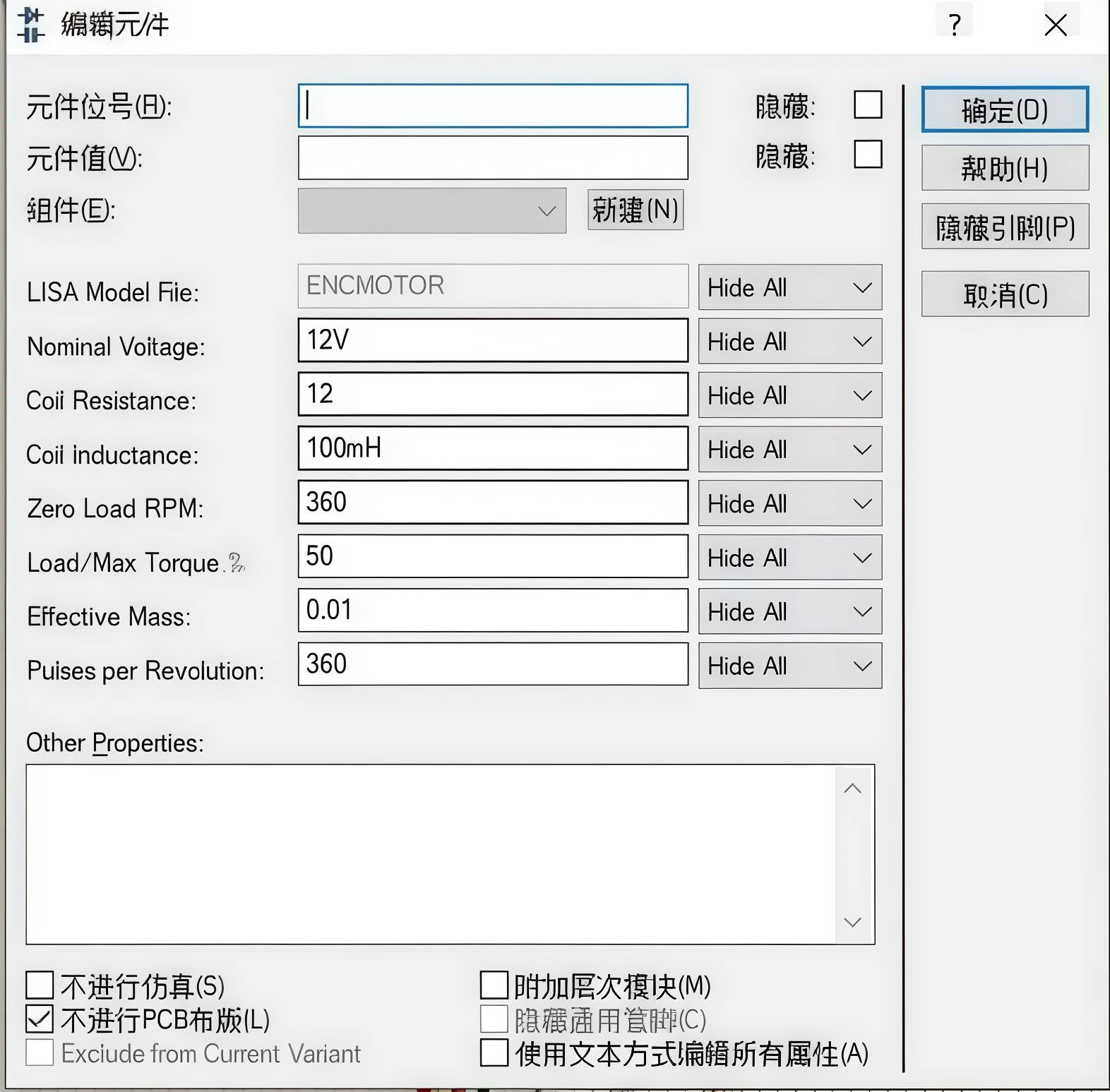1110x1092 pixels.
Task: Click the Coil Resistance input field
Action: (x=492, y=394)
